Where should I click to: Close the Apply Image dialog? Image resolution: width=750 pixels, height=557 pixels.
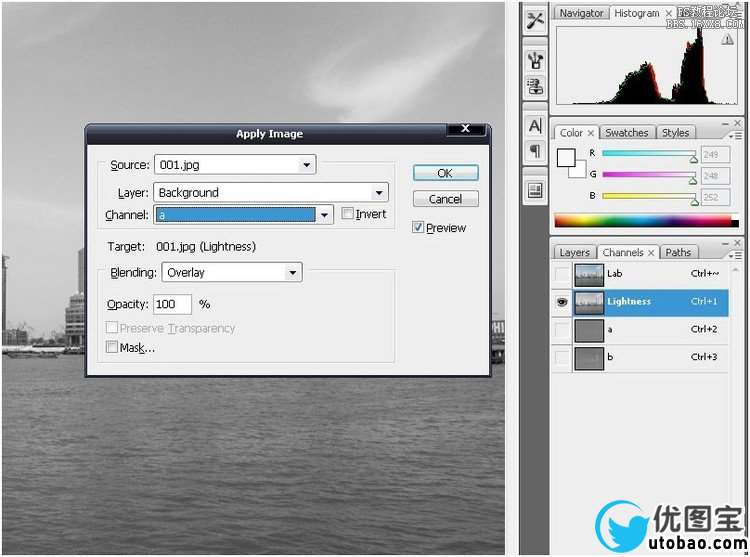(465, 129)
